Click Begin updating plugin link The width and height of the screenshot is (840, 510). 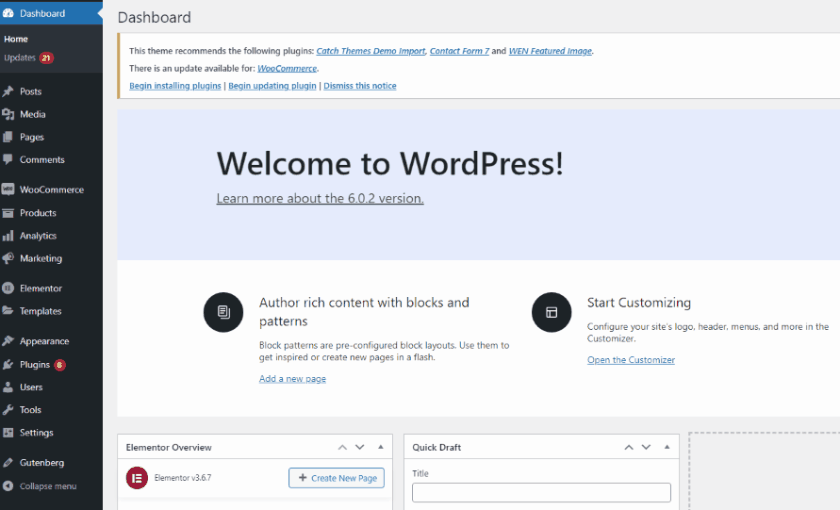[272, 86]
